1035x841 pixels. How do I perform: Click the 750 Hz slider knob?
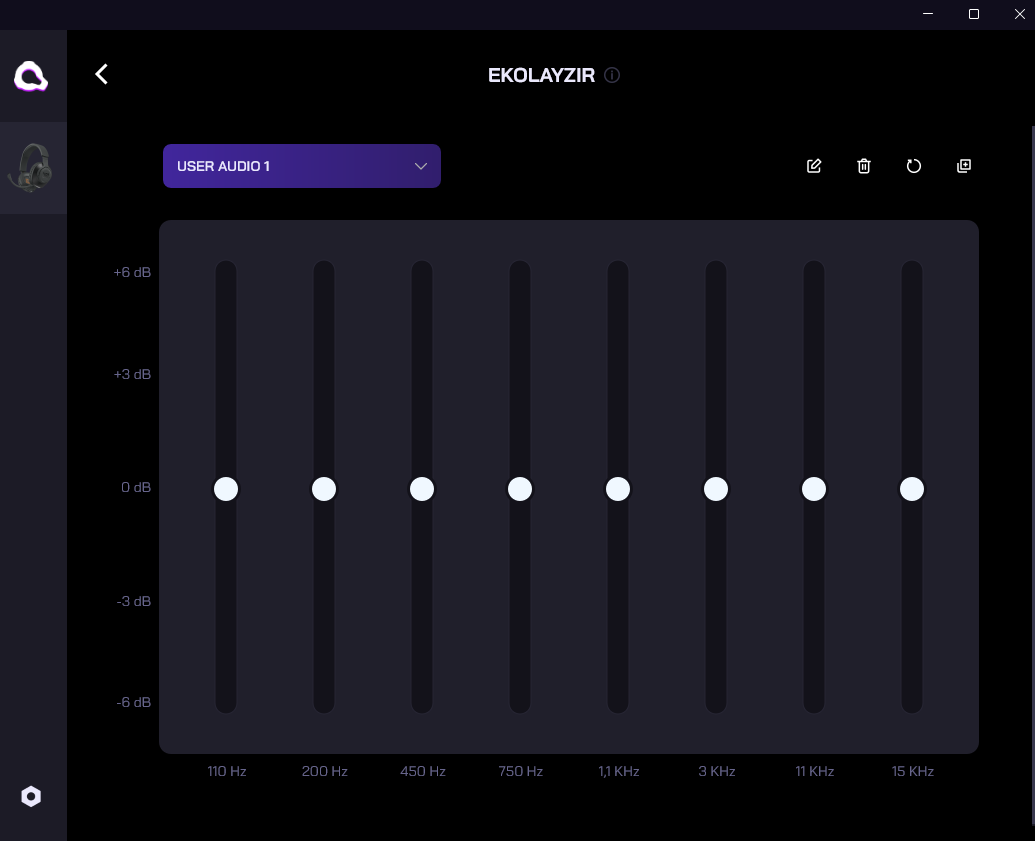(x=519, y=489)
